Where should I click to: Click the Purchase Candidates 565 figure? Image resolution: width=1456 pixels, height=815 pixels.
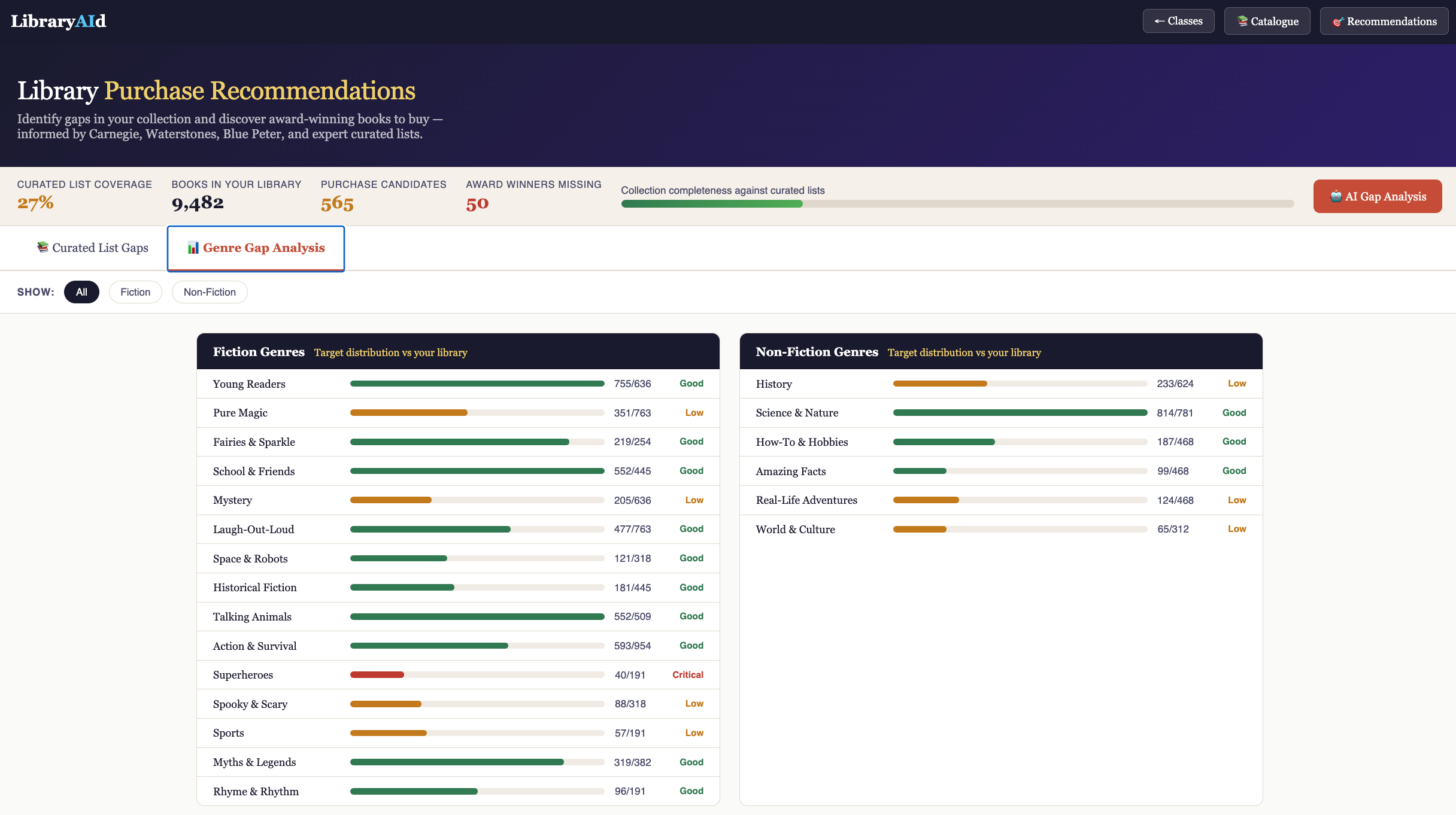[x=337, y=203]
